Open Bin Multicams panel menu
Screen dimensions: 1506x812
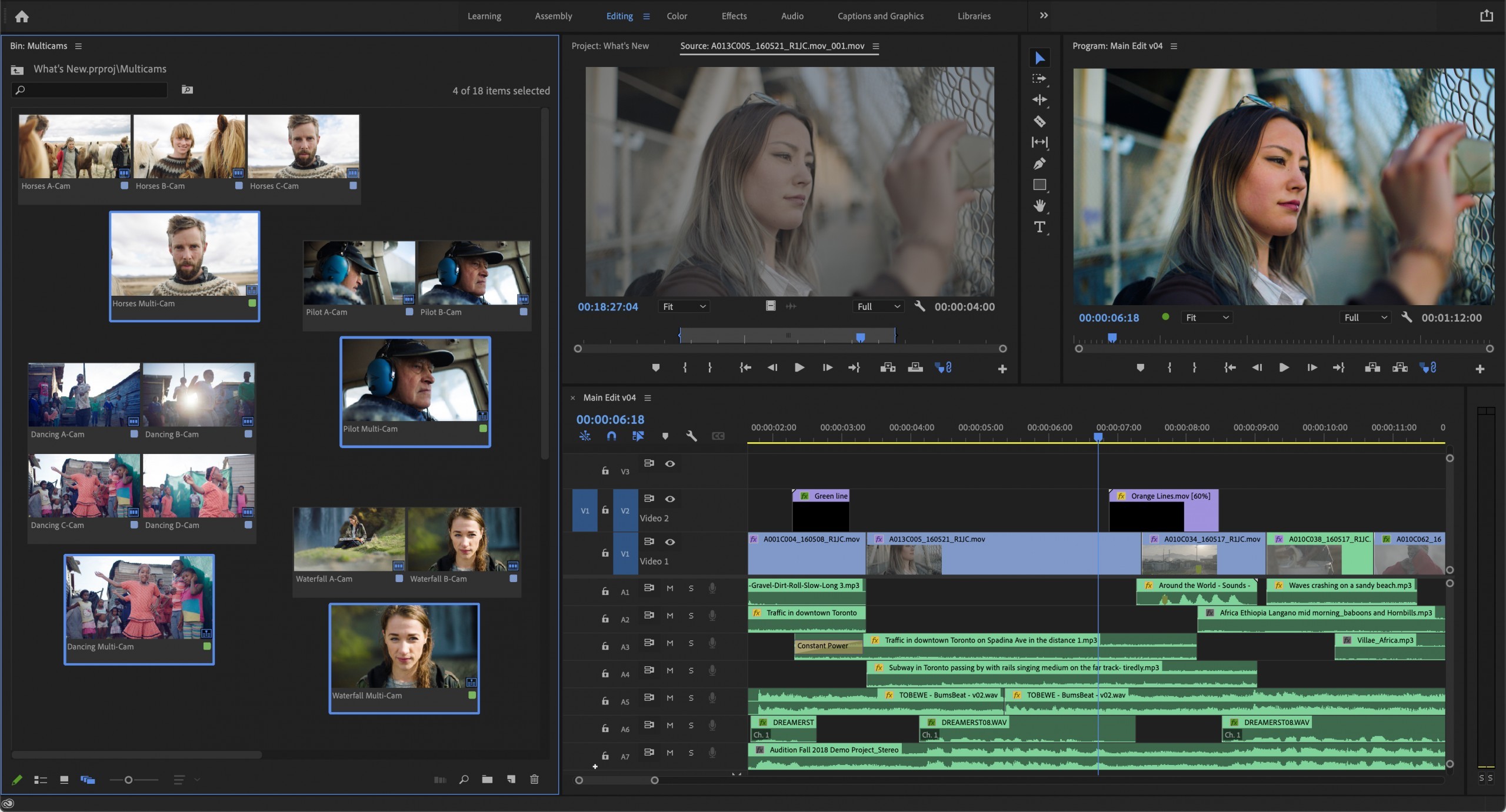78,46
